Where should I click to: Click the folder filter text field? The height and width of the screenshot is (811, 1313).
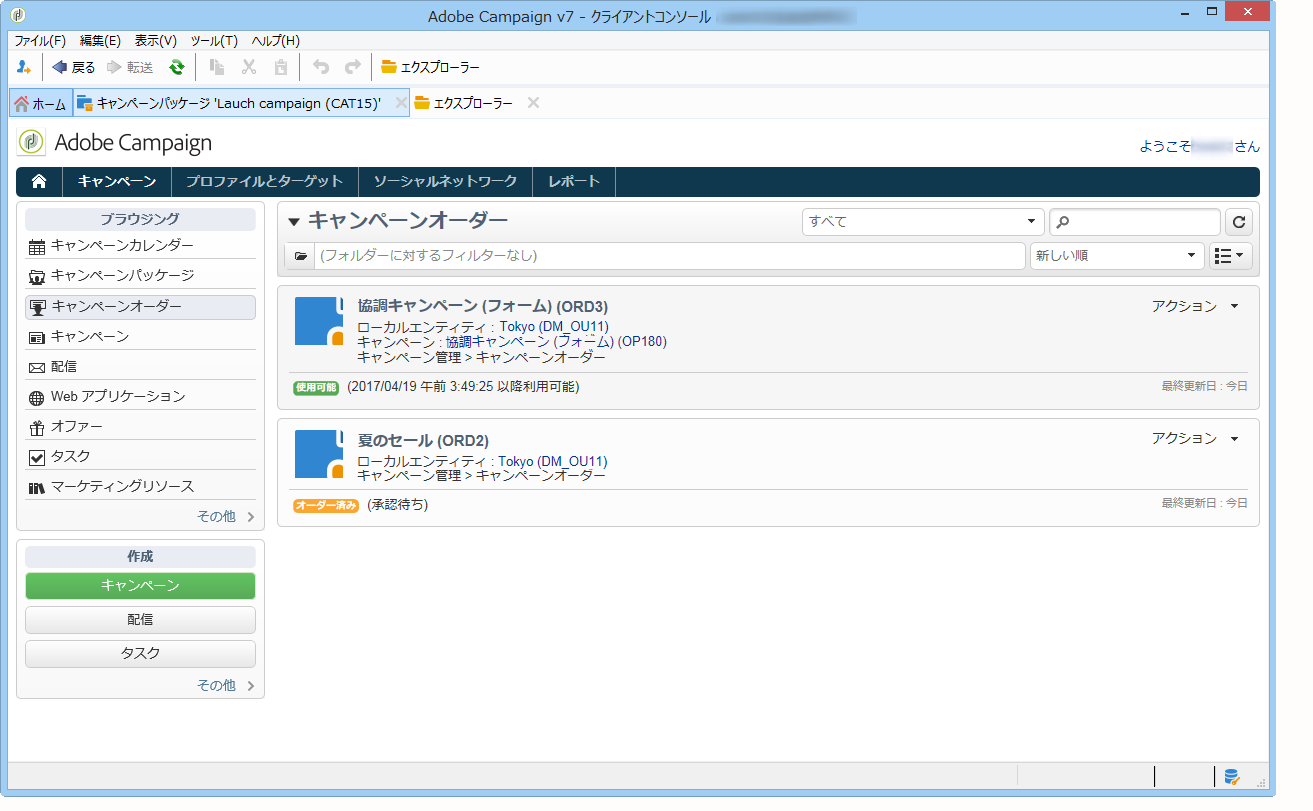click(x=670, y=256)
